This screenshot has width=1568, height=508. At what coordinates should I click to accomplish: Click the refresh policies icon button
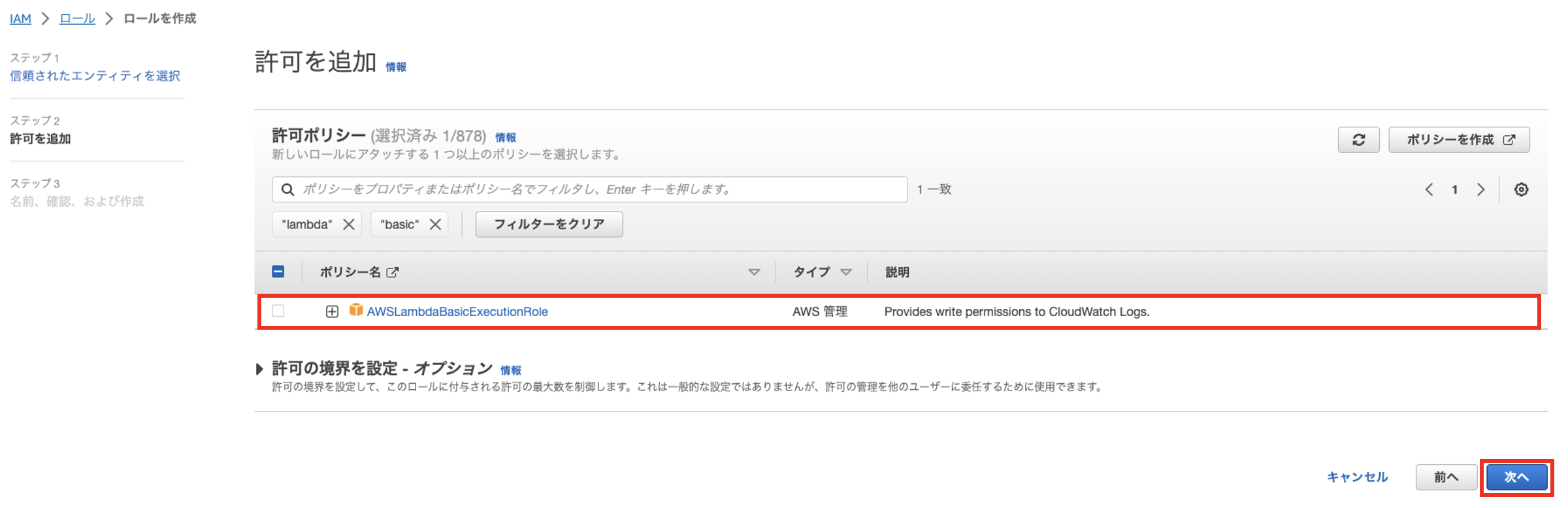point(1358,140)
